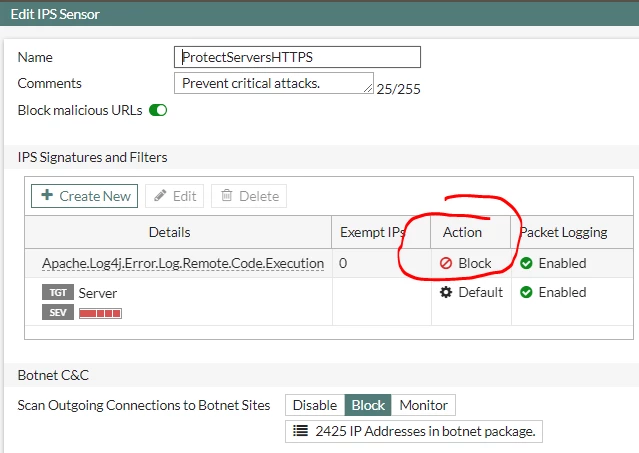Toggle the Block malicious URLs switch

pos(158,110)
